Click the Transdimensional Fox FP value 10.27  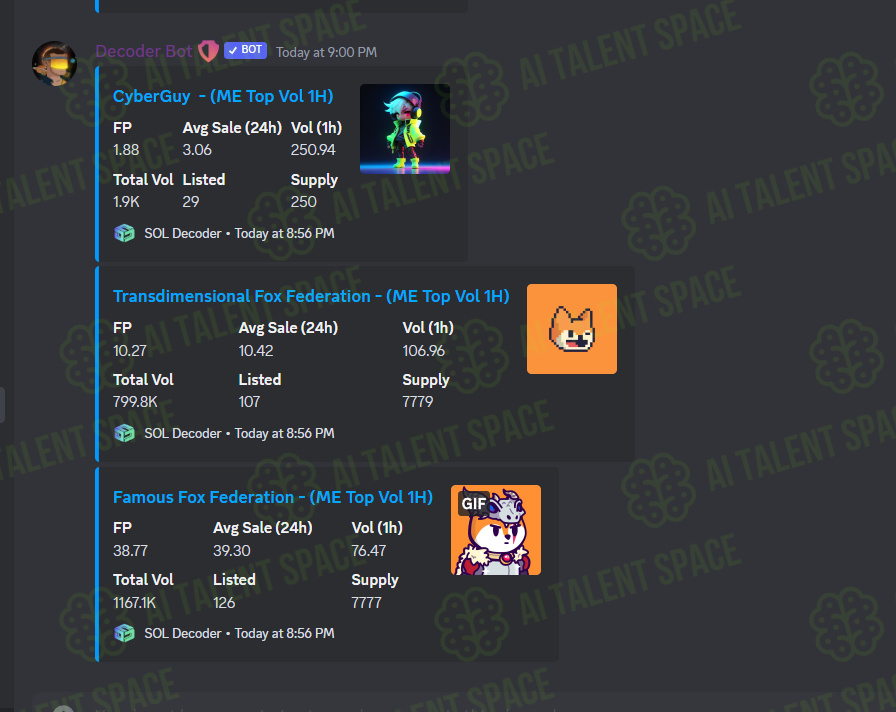pos(130,350)
